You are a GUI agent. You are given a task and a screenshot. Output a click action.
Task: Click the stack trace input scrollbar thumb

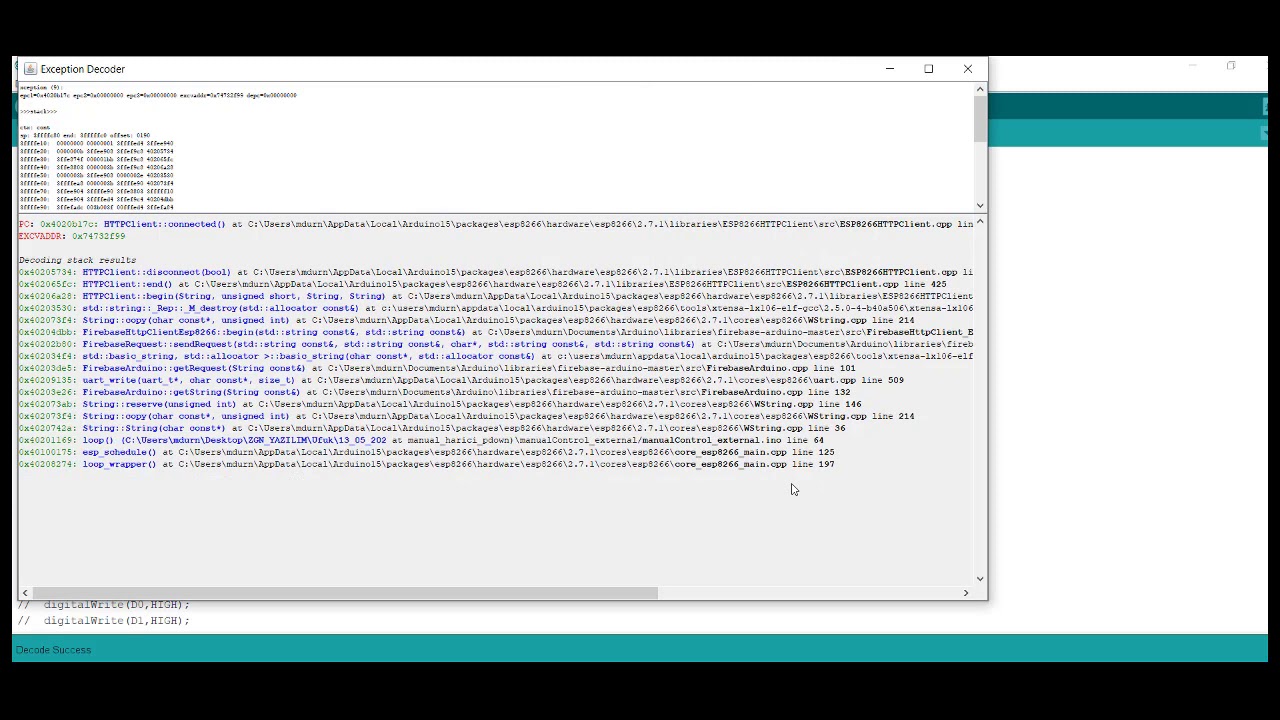coord(980,119)
